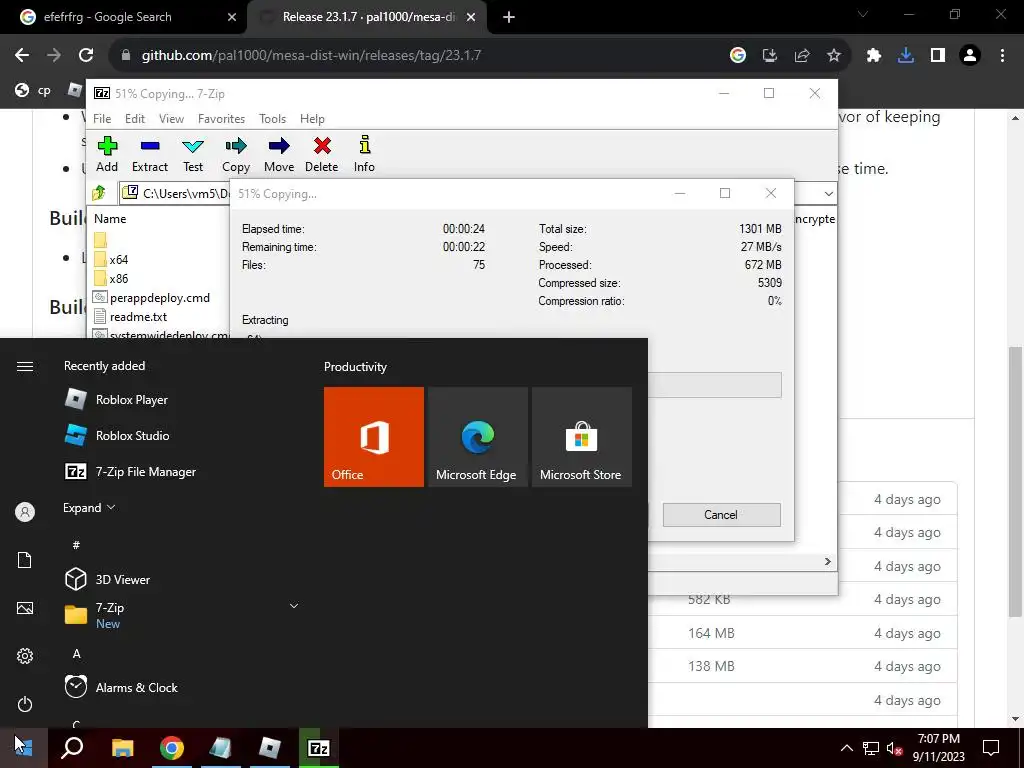Open Chrome tab search dropdown arrow
This screenshot has width=1024, height=768.
click(x=863, y=14)
